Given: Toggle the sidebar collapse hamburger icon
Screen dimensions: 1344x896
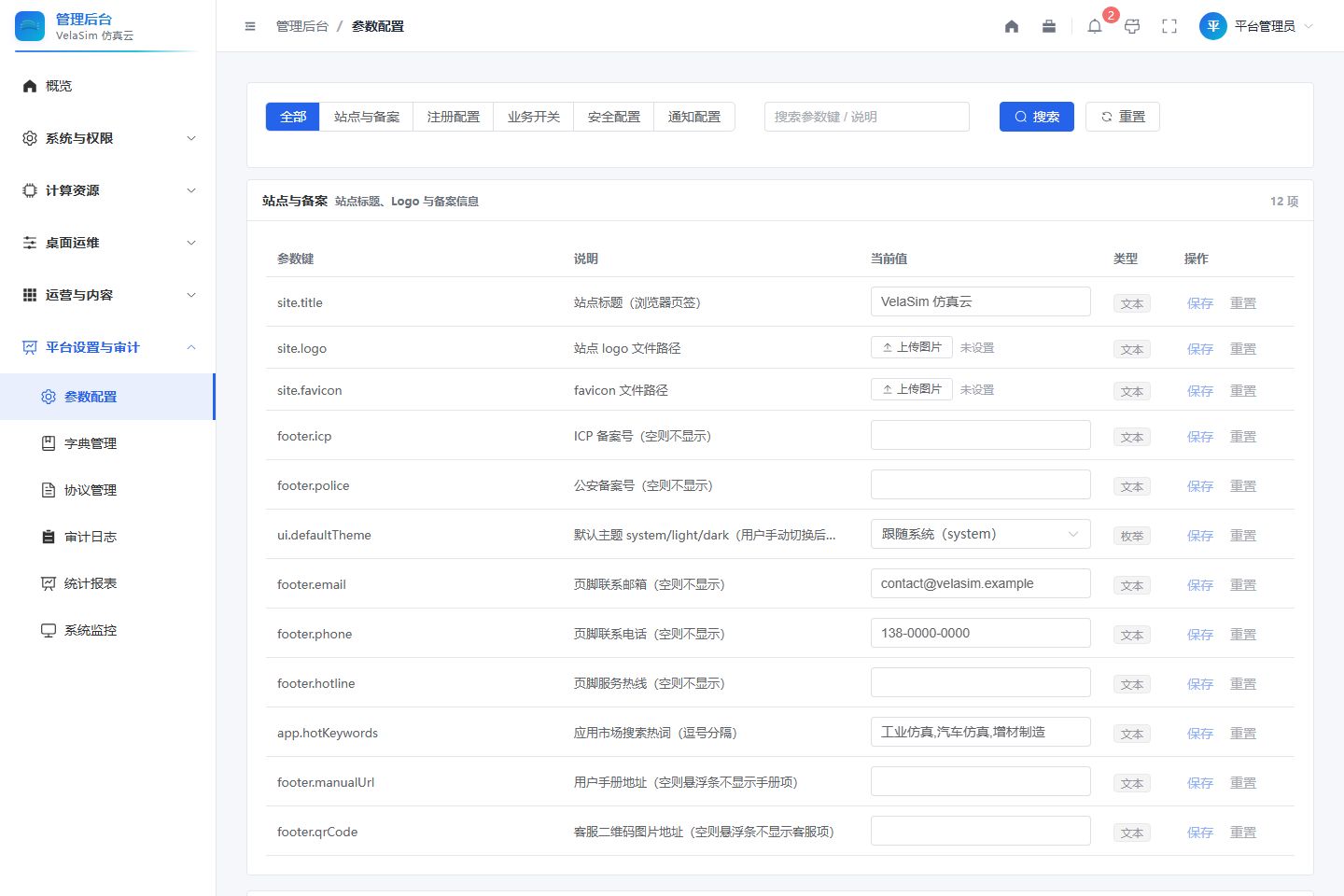Looking at the screenshot, I should coord(250,26).
